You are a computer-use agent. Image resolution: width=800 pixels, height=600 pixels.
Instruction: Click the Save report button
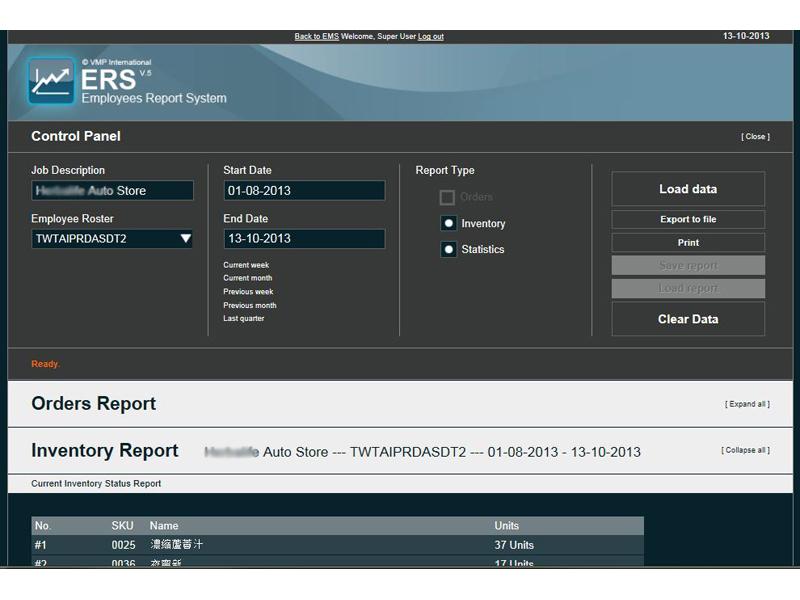click(688, 265)
